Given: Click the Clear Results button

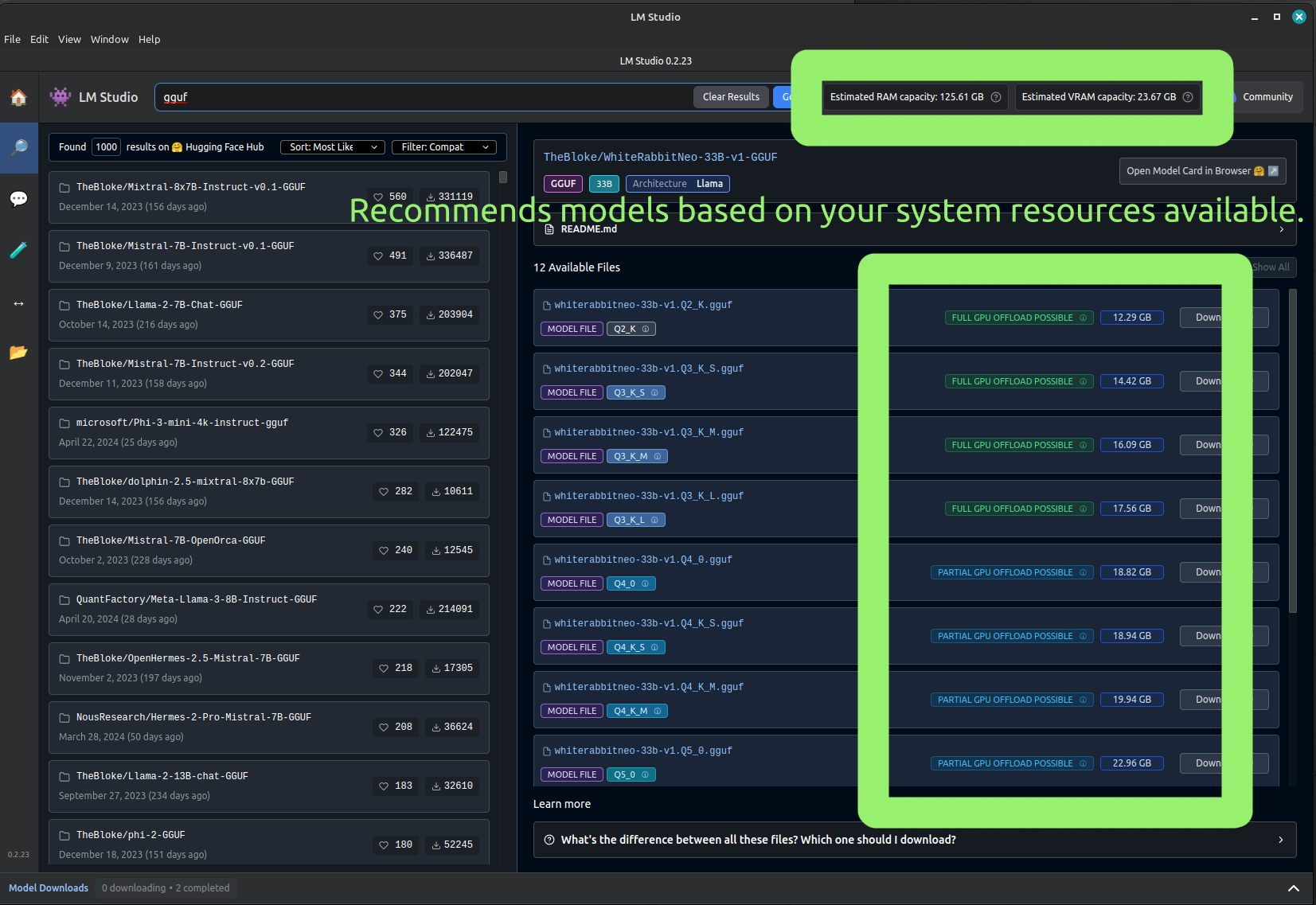Looking at the screenshot, I should coord(730,97).
